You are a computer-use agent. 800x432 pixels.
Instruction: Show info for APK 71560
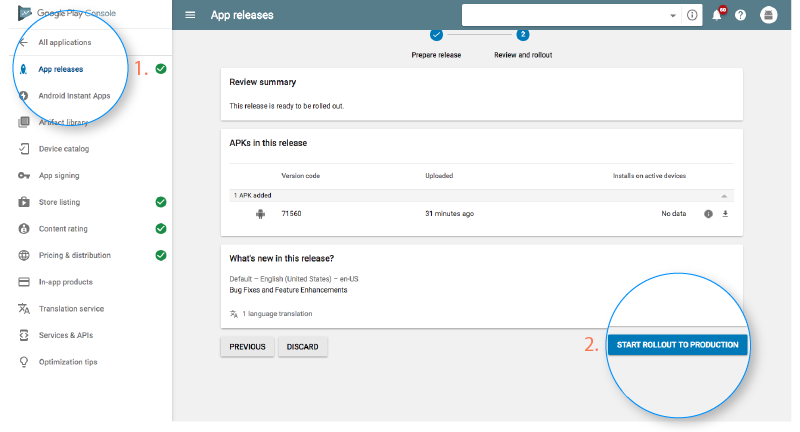[708, 213]
